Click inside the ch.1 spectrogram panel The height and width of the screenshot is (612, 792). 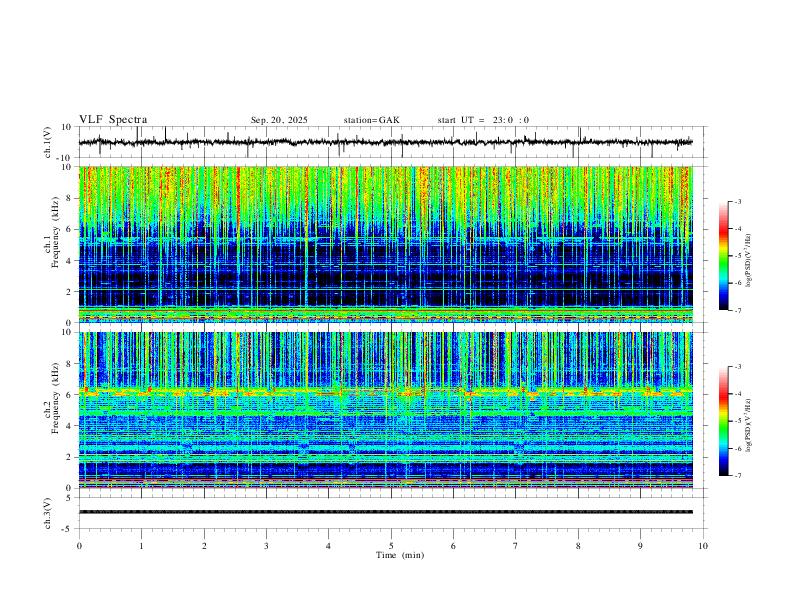coord(385,244)
